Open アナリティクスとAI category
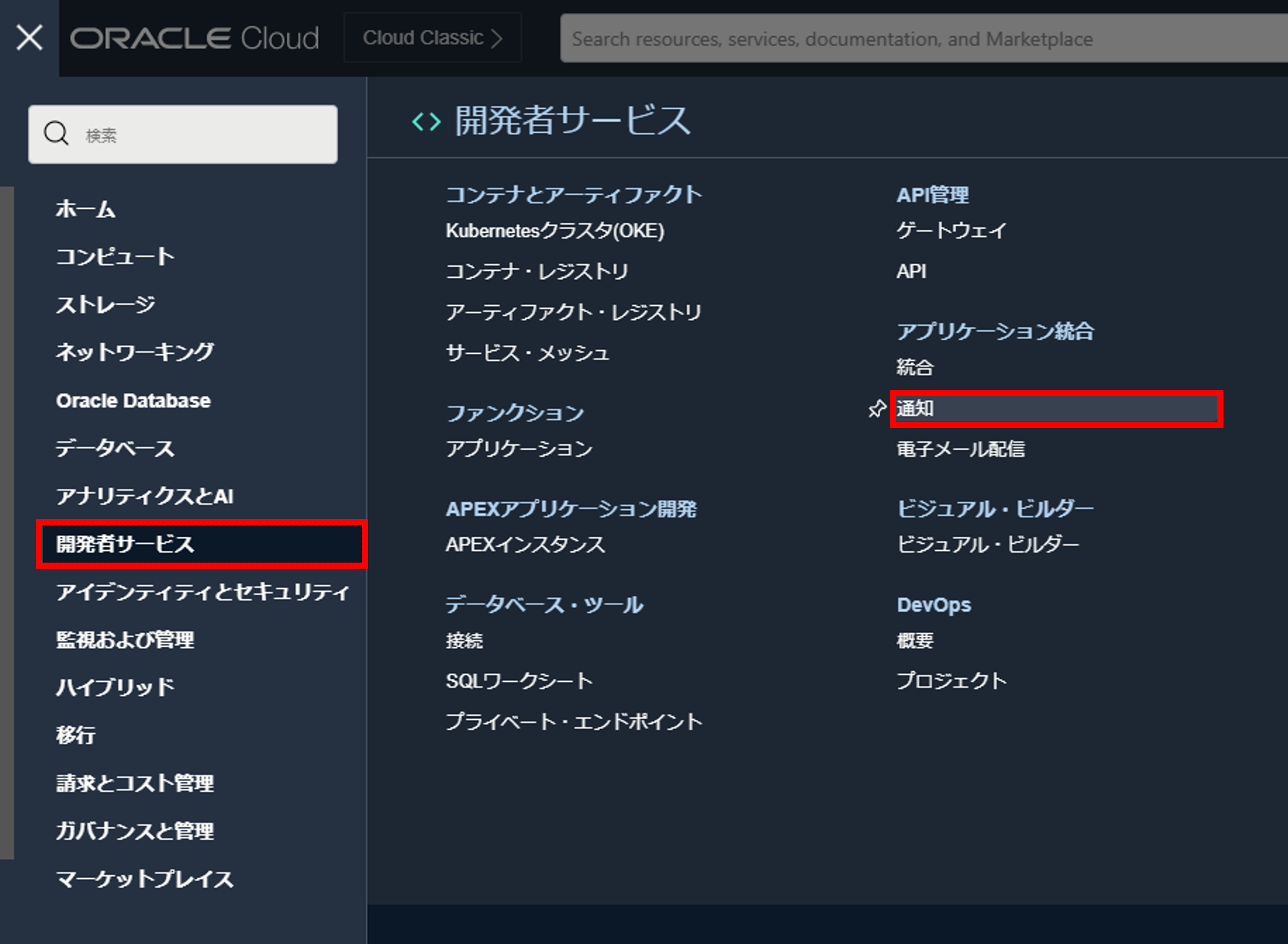Viewport: 1288px width, 944px height. 145,496
